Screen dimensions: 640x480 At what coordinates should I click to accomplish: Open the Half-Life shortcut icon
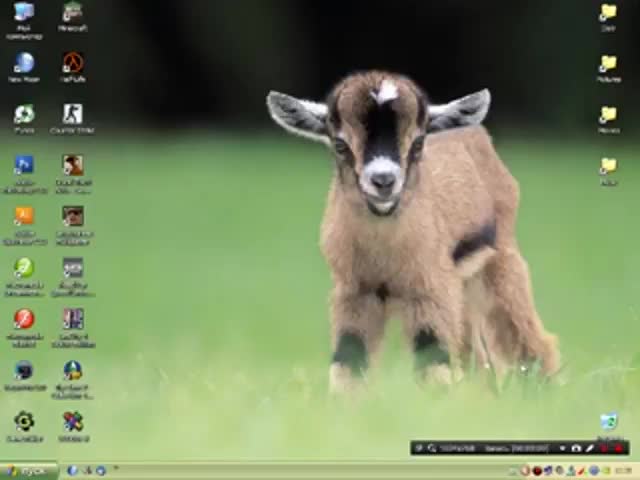click(x=72, y=64)
